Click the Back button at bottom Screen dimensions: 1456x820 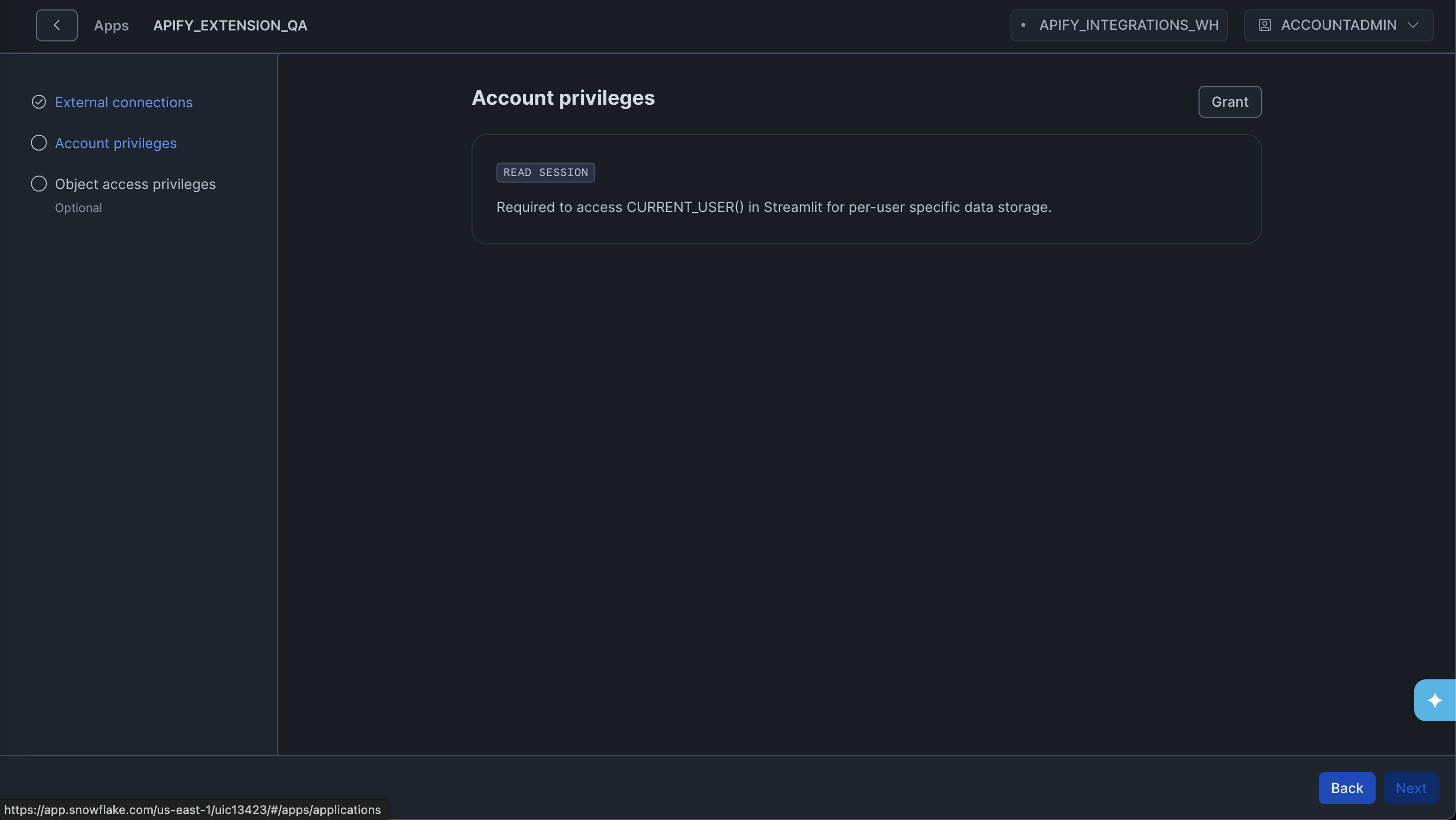[1347, 788]
